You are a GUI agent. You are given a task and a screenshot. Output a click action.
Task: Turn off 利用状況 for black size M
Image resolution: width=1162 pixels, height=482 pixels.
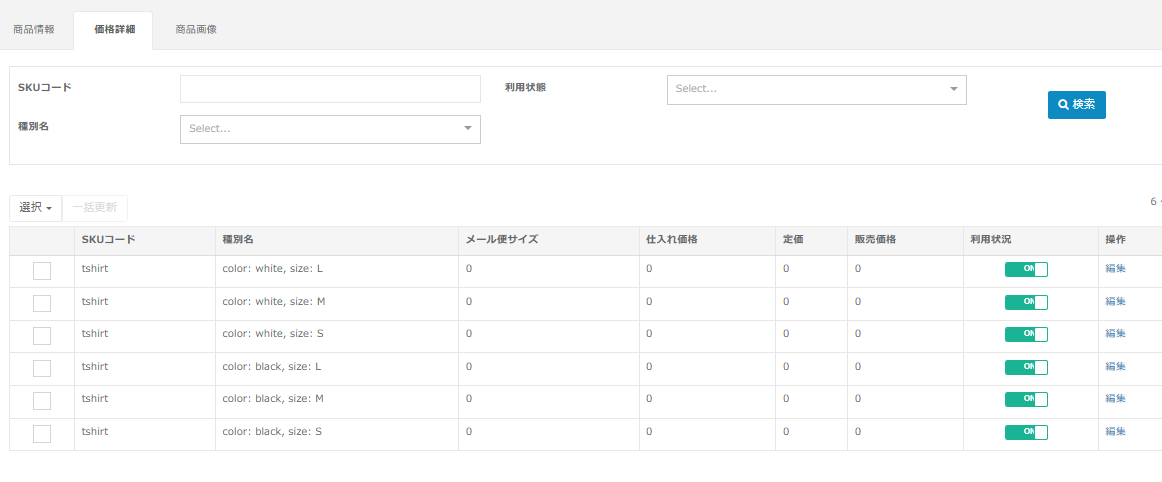pyautogui.click(x=1026, y=399)
